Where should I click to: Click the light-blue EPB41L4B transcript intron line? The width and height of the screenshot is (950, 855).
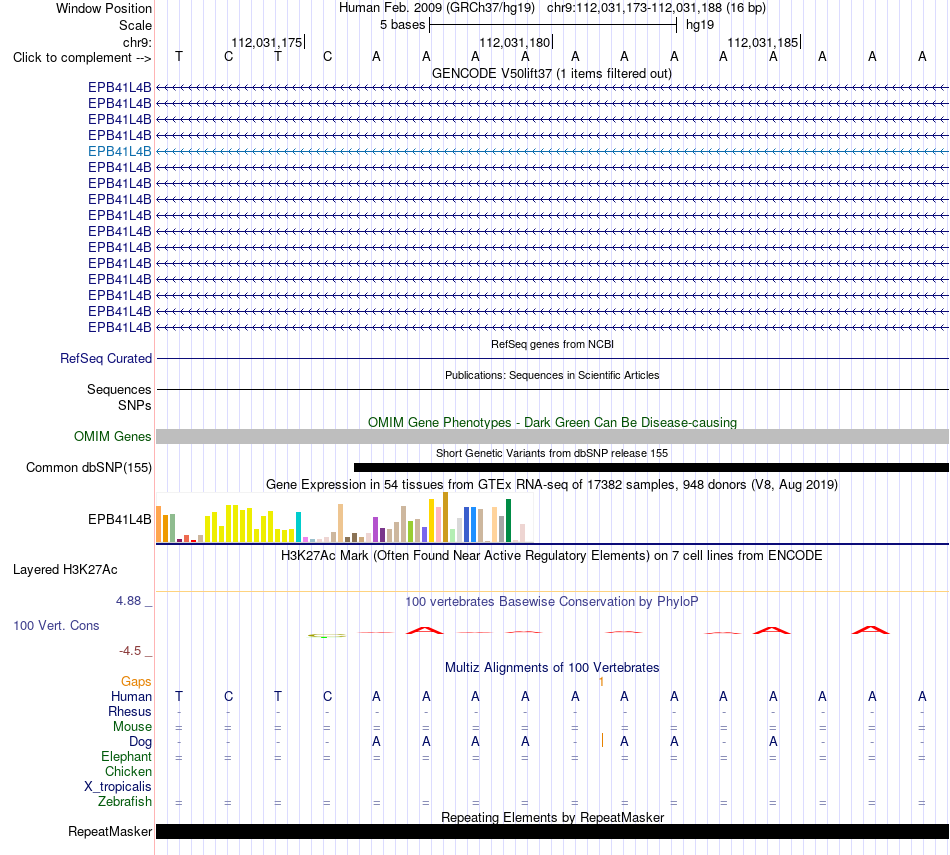(553, 151)
